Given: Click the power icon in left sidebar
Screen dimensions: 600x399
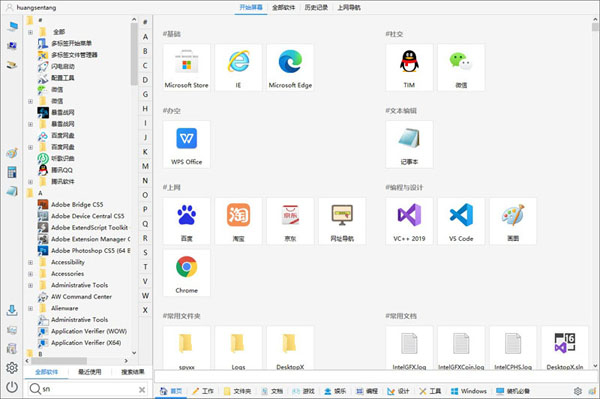Looking at the screenshot, I should click(12, 387).
